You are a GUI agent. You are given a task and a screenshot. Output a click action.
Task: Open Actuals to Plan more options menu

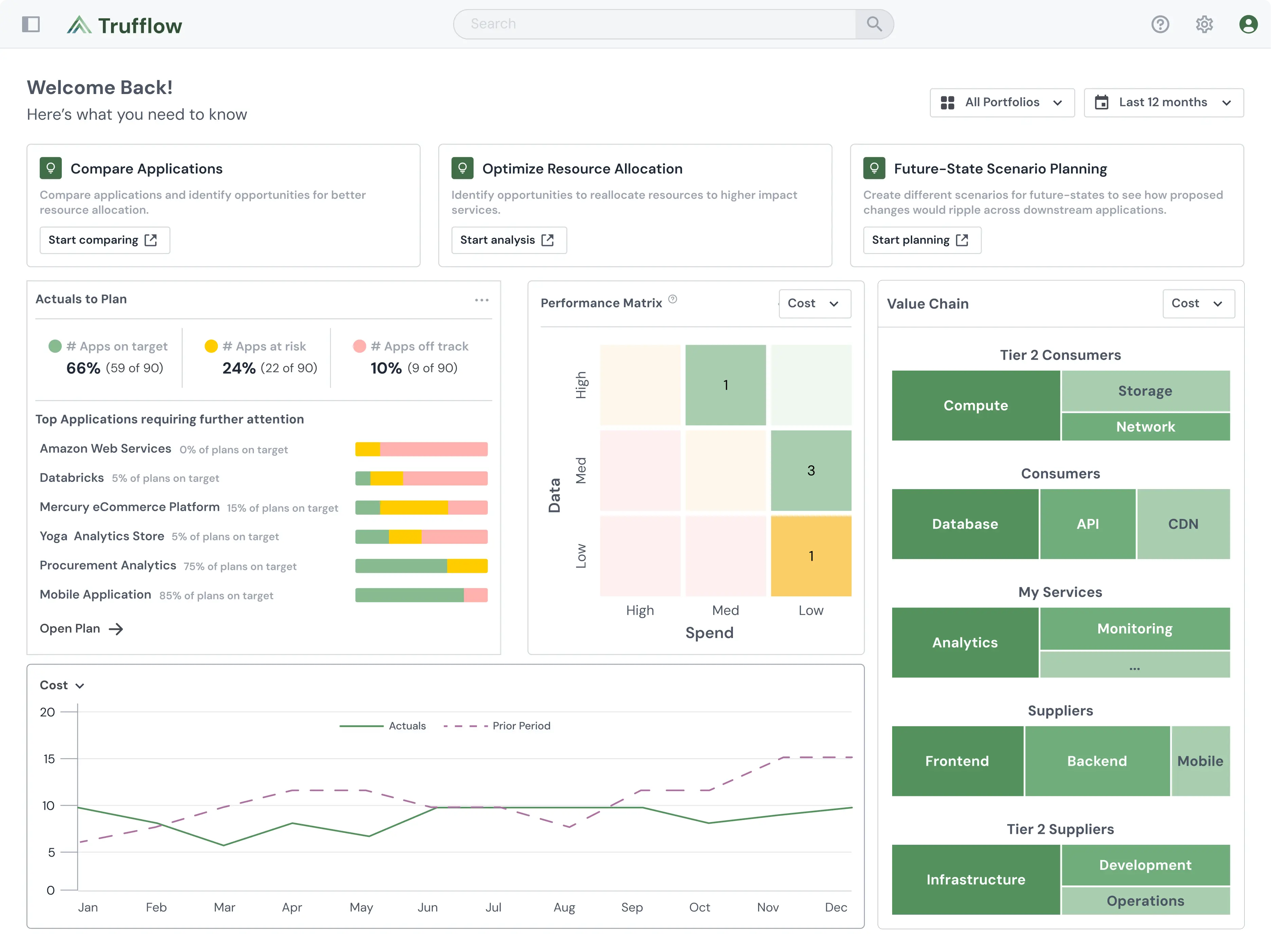pyautogui.click(x=481, y=300)
